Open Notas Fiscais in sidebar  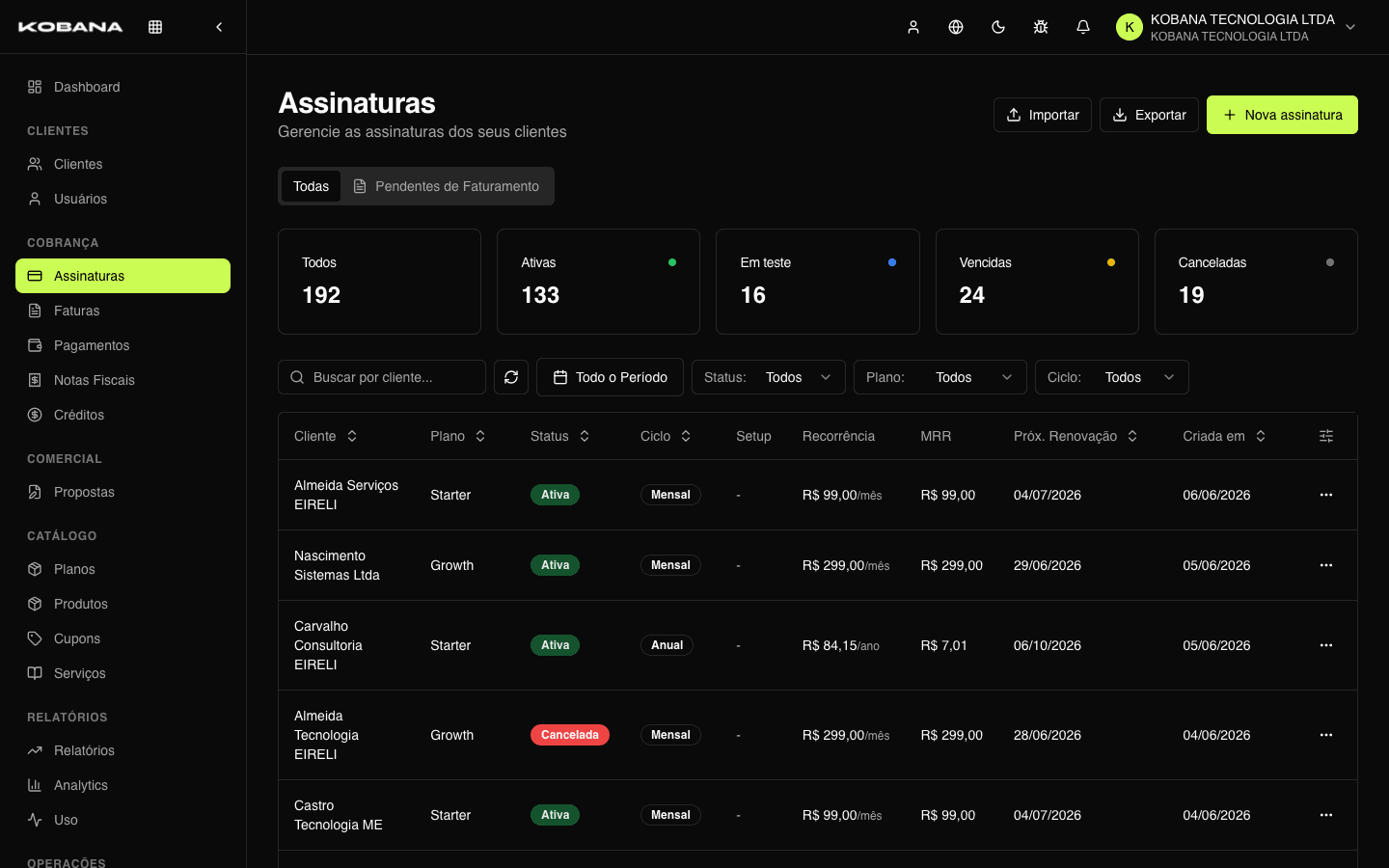(x=123, y=380)
